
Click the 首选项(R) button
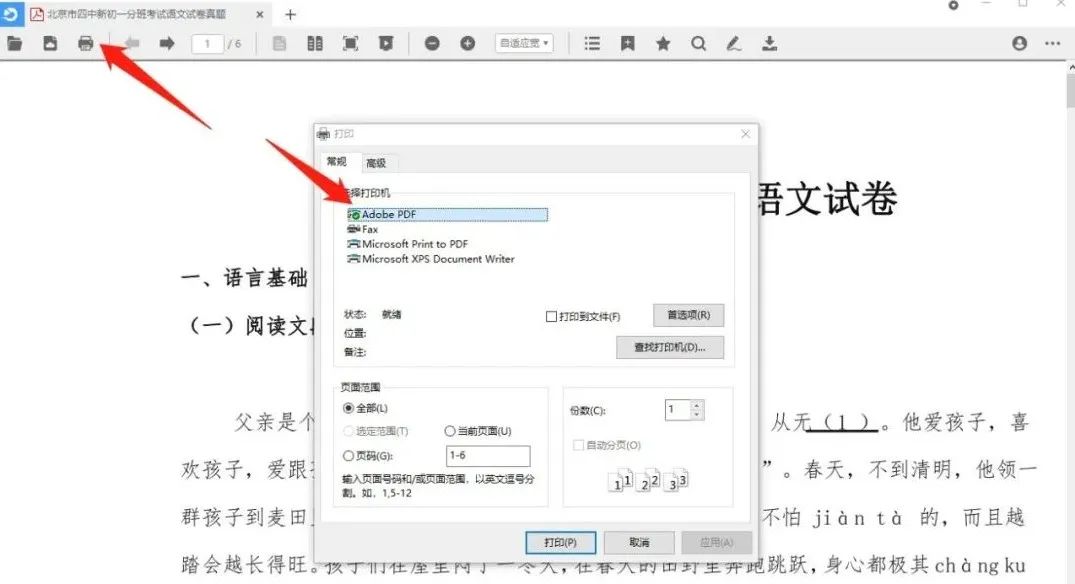688,315
